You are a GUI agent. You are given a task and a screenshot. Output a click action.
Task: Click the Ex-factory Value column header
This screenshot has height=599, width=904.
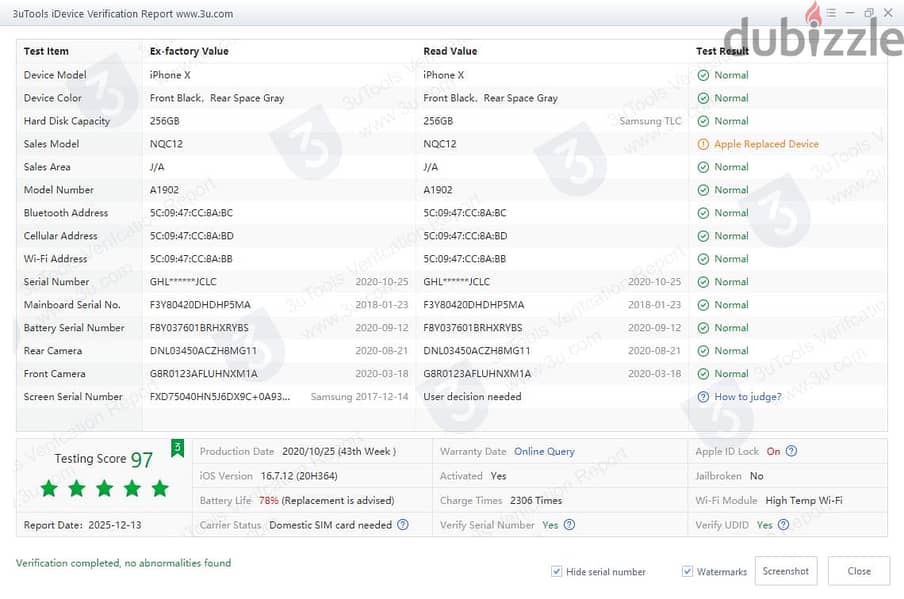[189, 51]
